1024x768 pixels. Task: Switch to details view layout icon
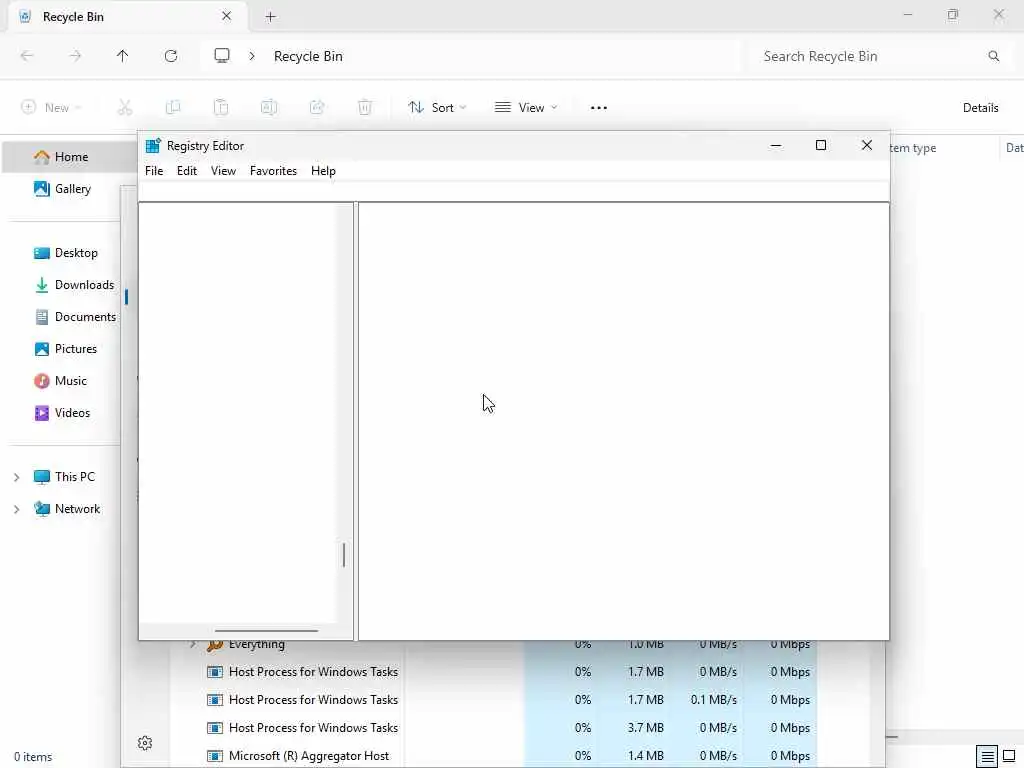tap(987, 757)
